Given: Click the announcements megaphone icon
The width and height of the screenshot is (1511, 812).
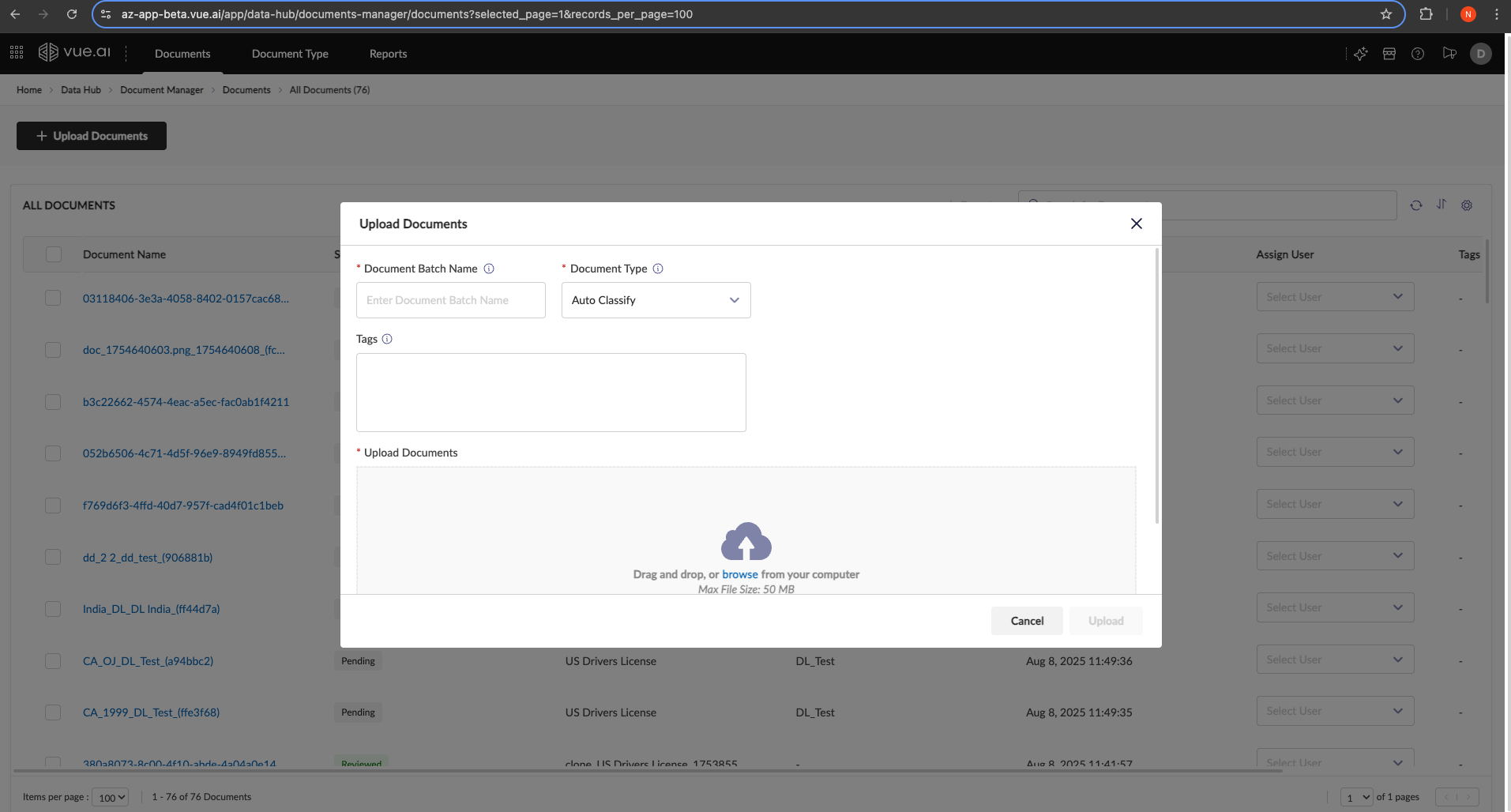Looking at the screenshot, I should pyautogui.click(x=1449, y=54).
